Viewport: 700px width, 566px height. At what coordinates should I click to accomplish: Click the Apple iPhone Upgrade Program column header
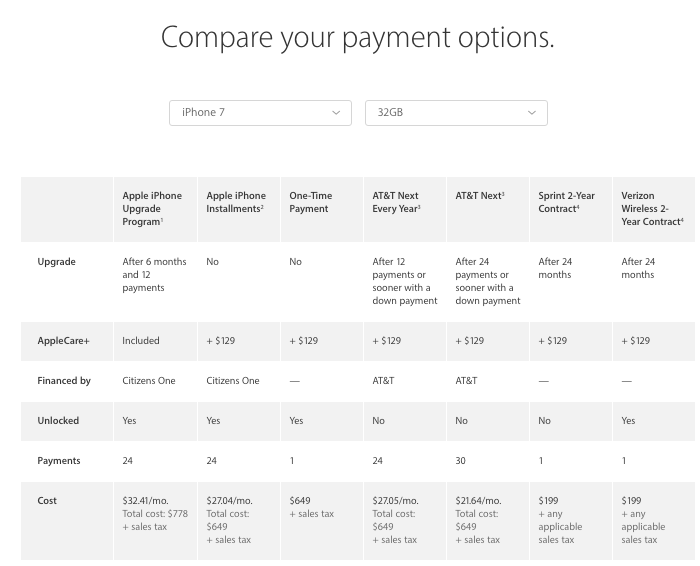151,209
